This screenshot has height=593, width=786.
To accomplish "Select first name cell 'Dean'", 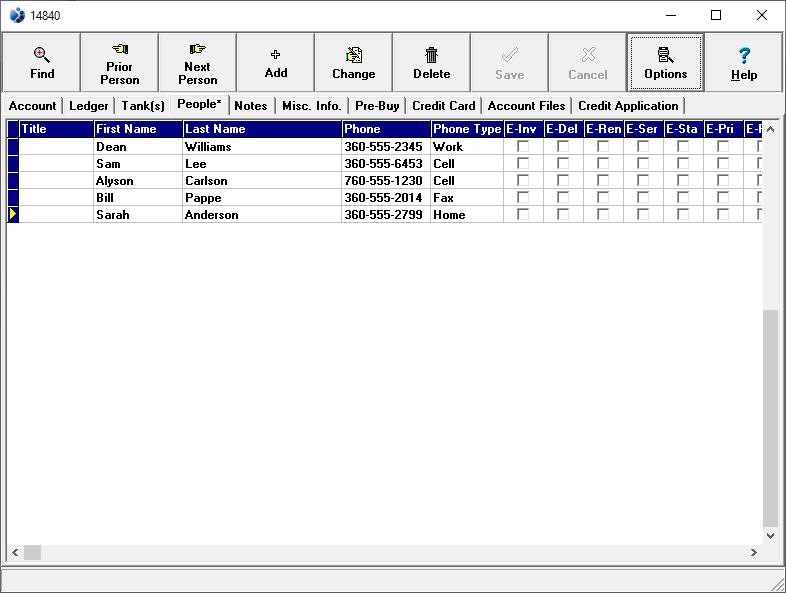I will click(x=138, y=146).
